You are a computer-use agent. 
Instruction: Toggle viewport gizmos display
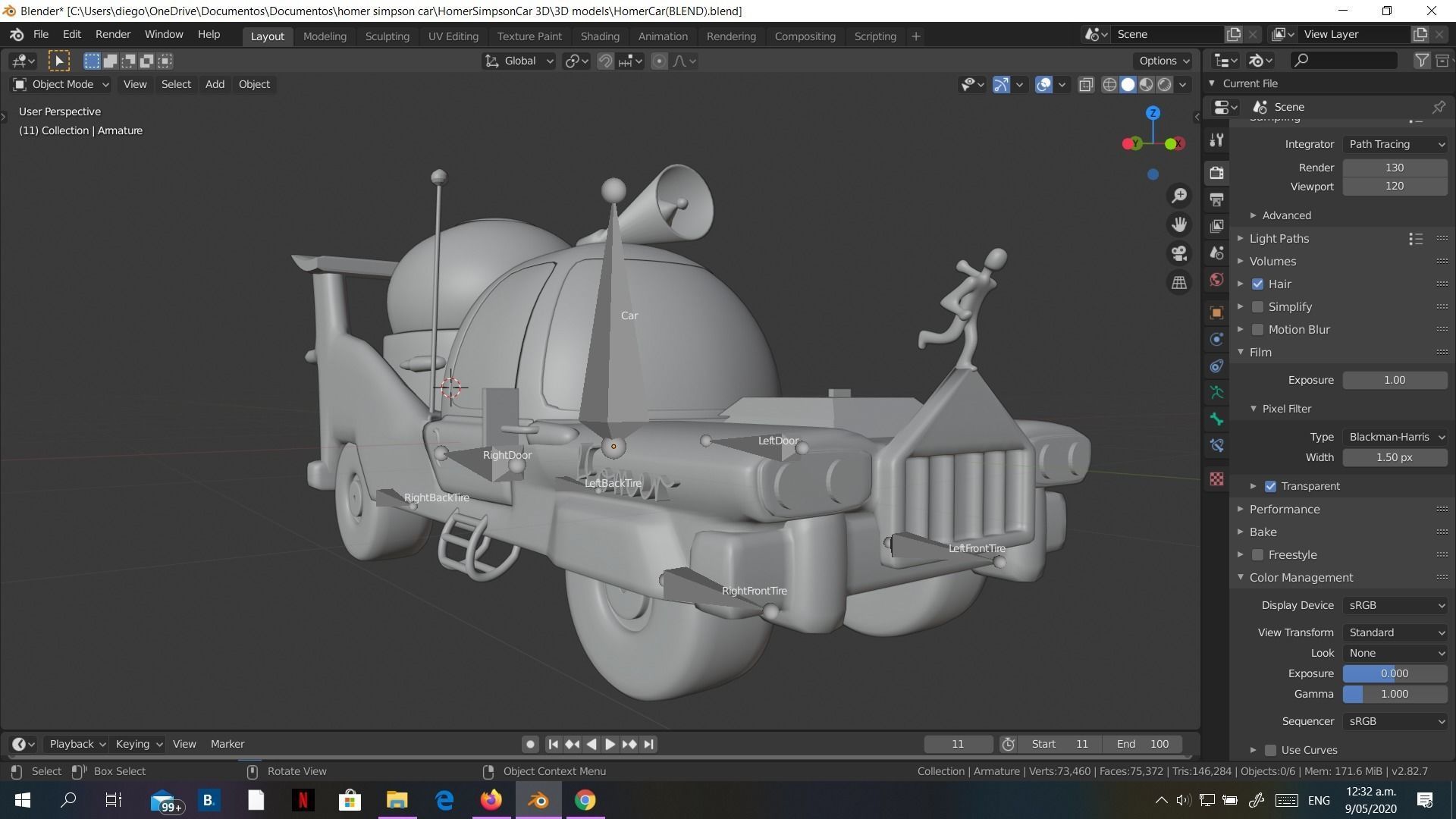tap(1001, 84)
